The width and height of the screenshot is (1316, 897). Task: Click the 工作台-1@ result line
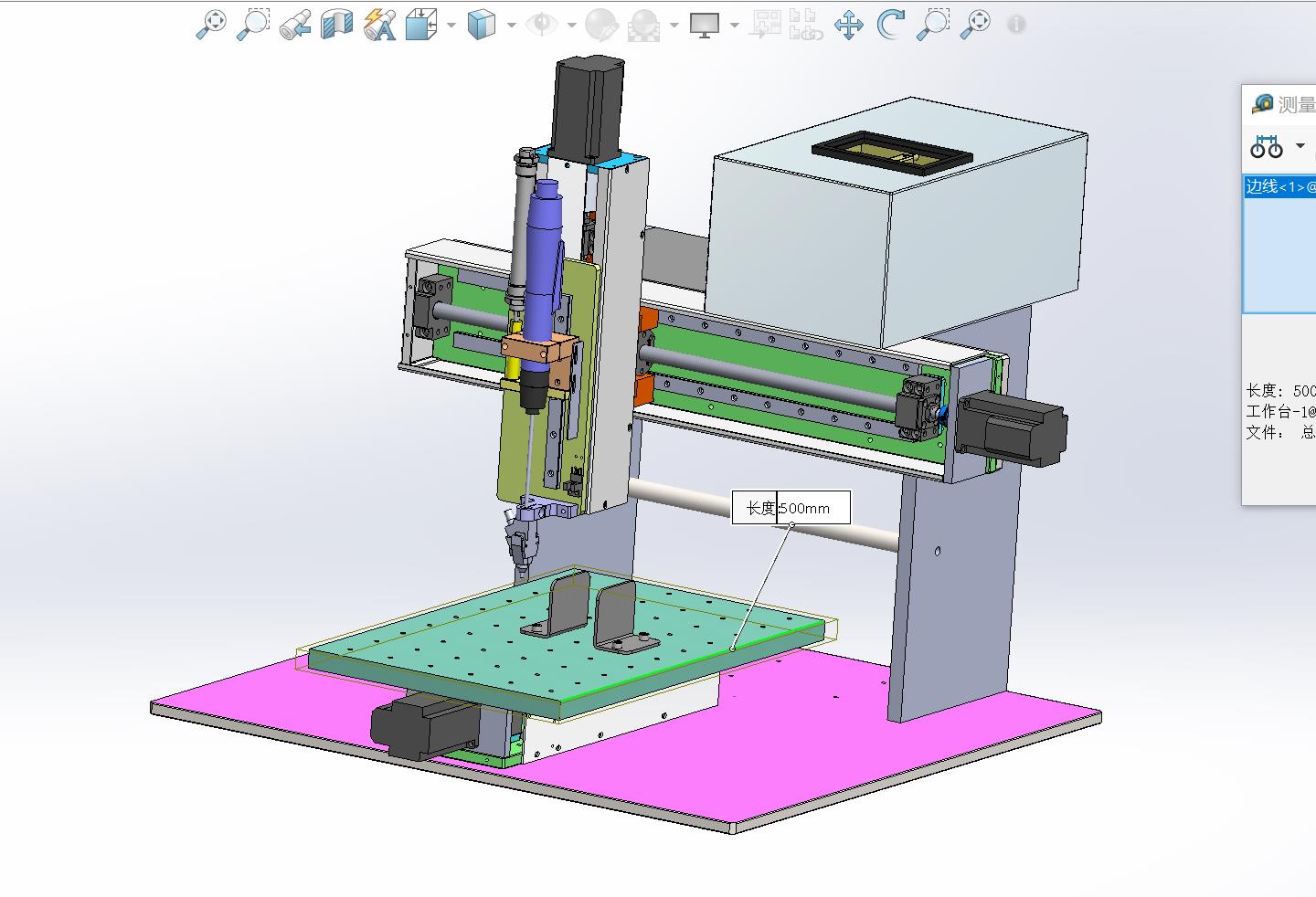(1280, 412)
